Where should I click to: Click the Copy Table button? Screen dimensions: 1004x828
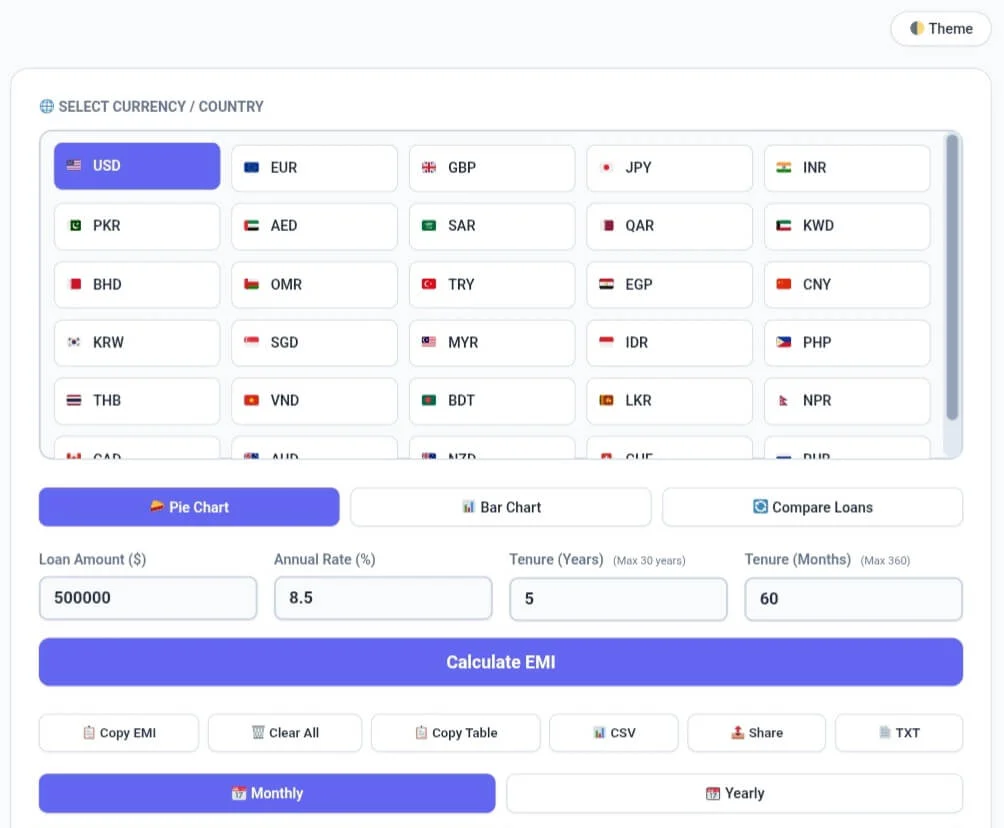455,733
